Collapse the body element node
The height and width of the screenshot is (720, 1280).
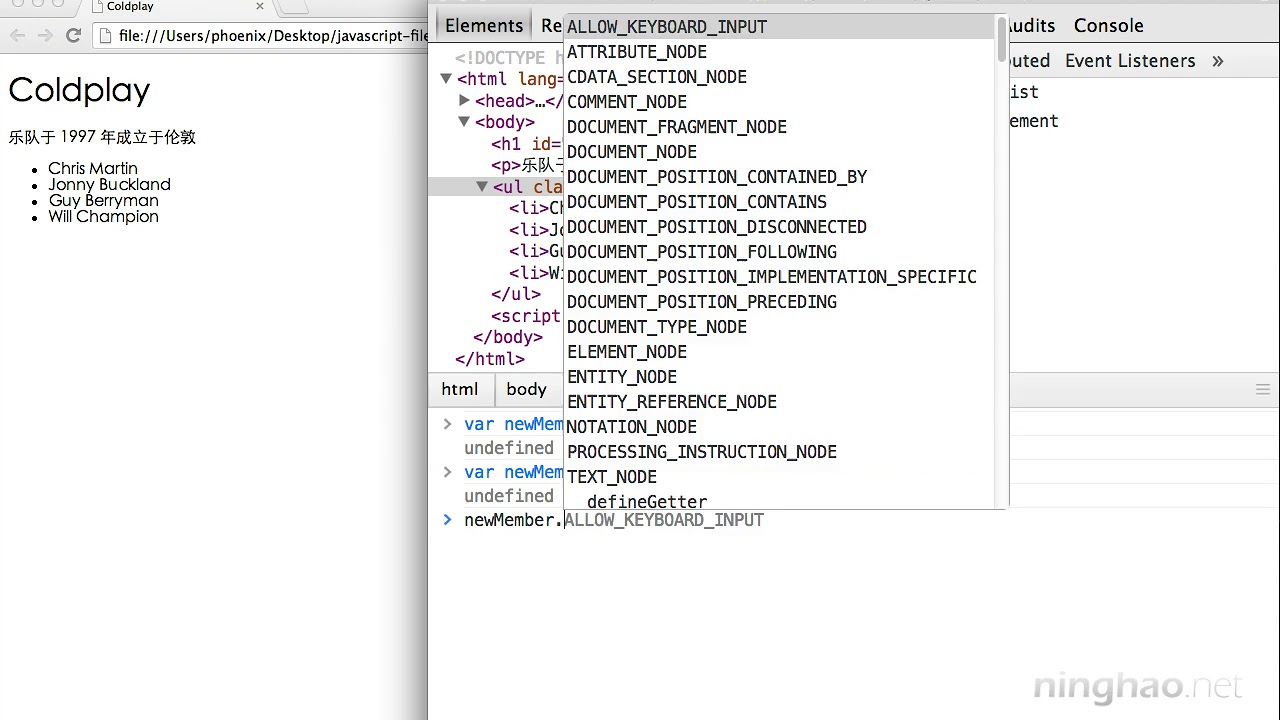(x=464, y=122)
